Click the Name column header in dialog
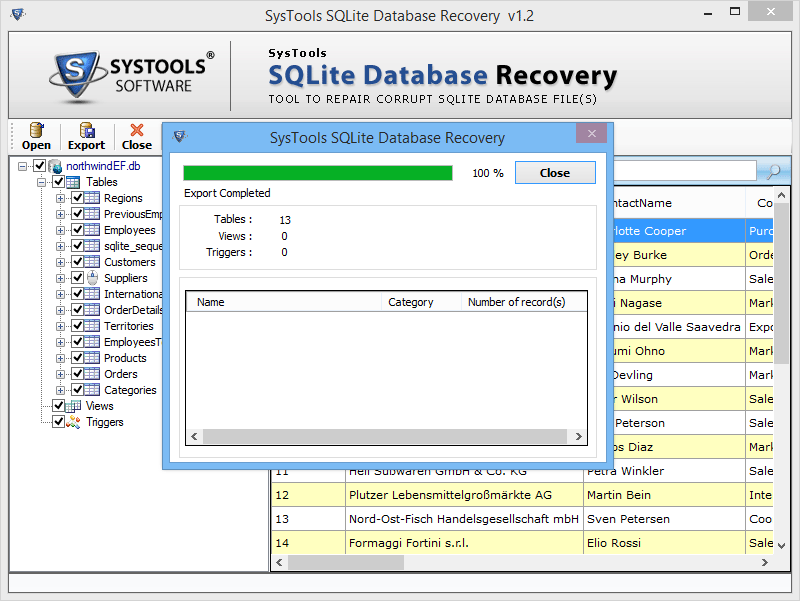800x601 pixels. click(284, 302)
